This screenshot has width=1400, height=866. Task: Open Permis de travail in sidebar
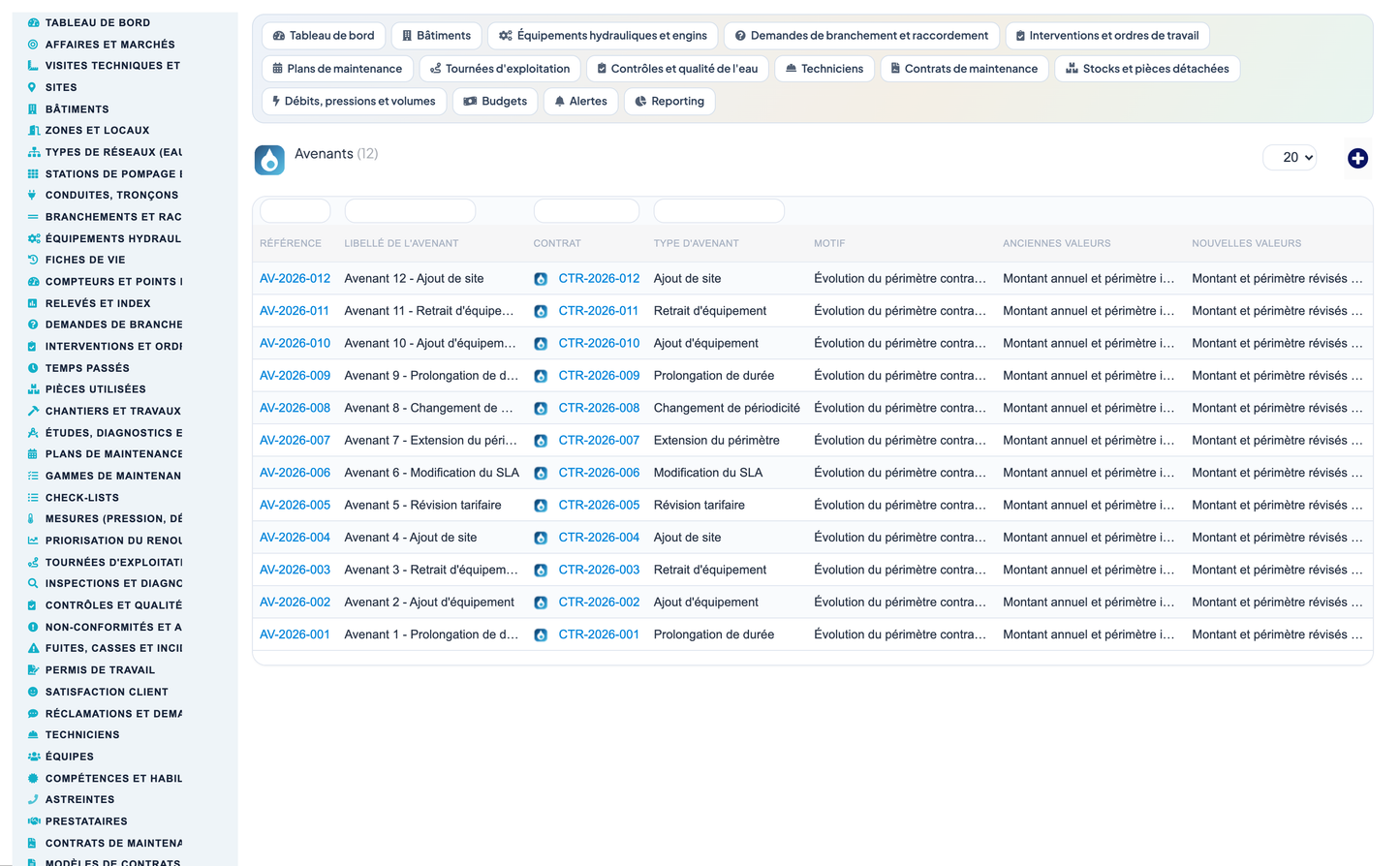coord(100,670)
